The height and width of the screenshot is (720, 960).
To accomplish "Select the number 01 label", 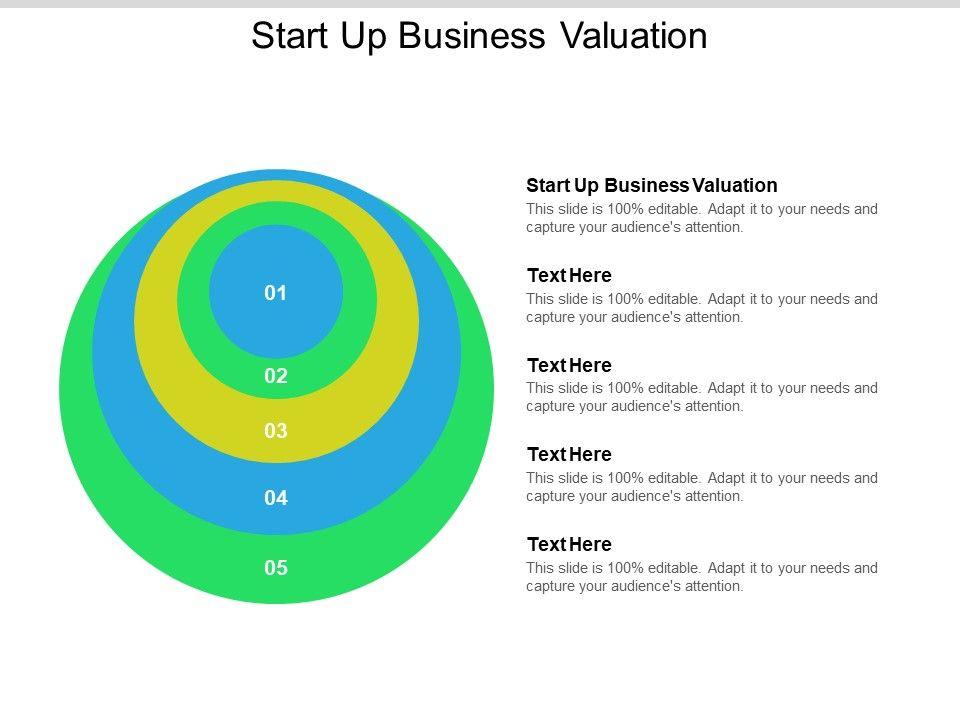I will 276,293.
